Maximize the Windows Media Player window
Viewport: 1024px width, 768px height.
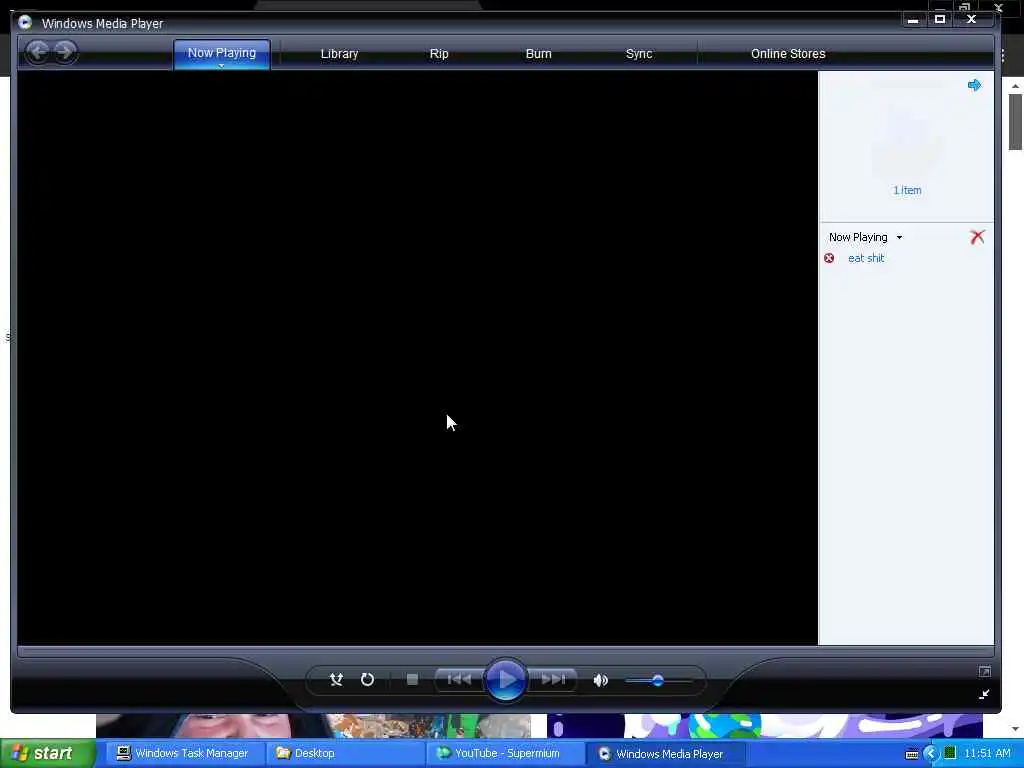pyautogui.click(x=940, y=19)
